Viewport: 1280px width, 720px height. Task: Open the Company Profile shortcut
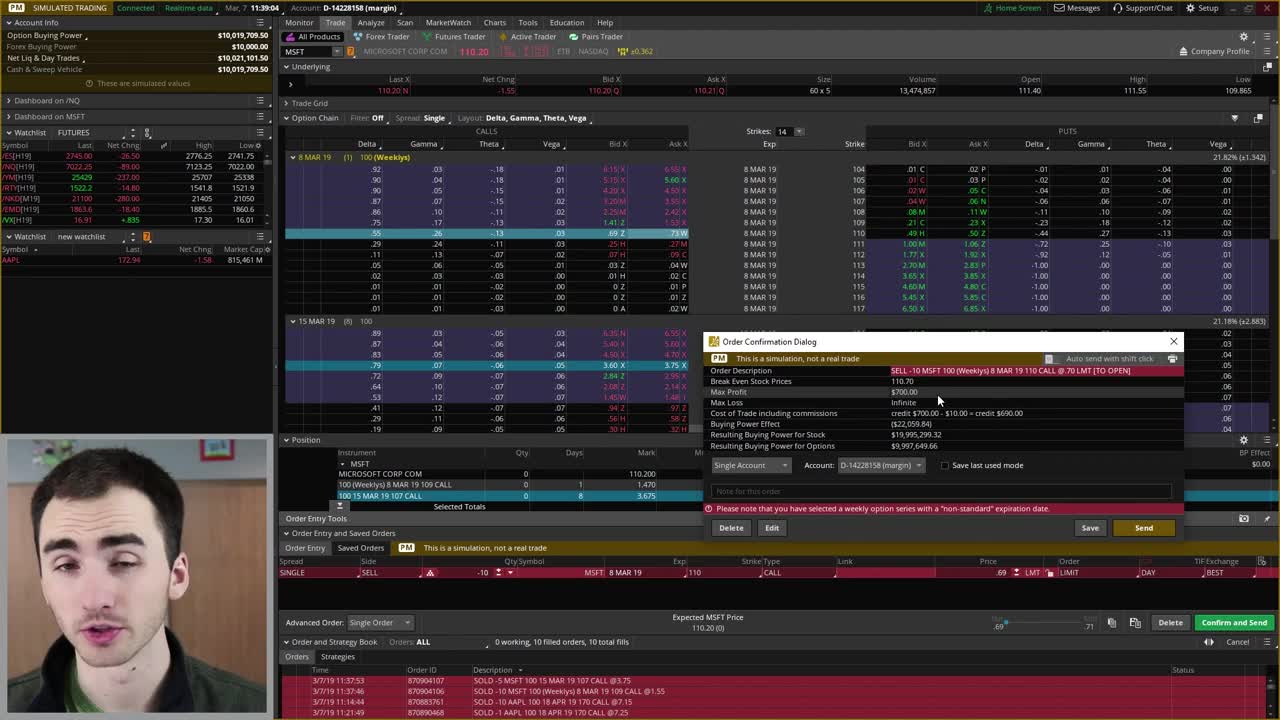[1214, 51]
